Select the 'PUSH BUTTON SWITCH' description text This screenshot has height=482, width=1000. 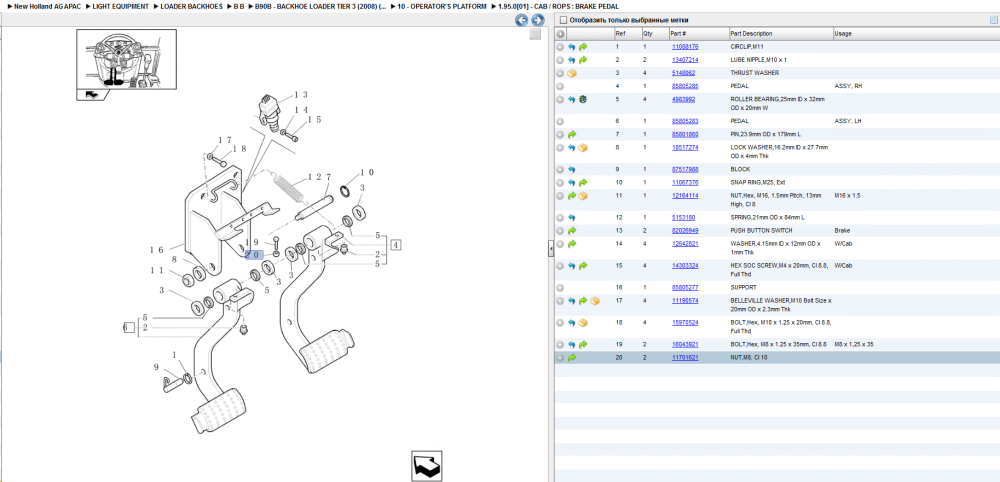pyautogui.click(x=760, y=231)
